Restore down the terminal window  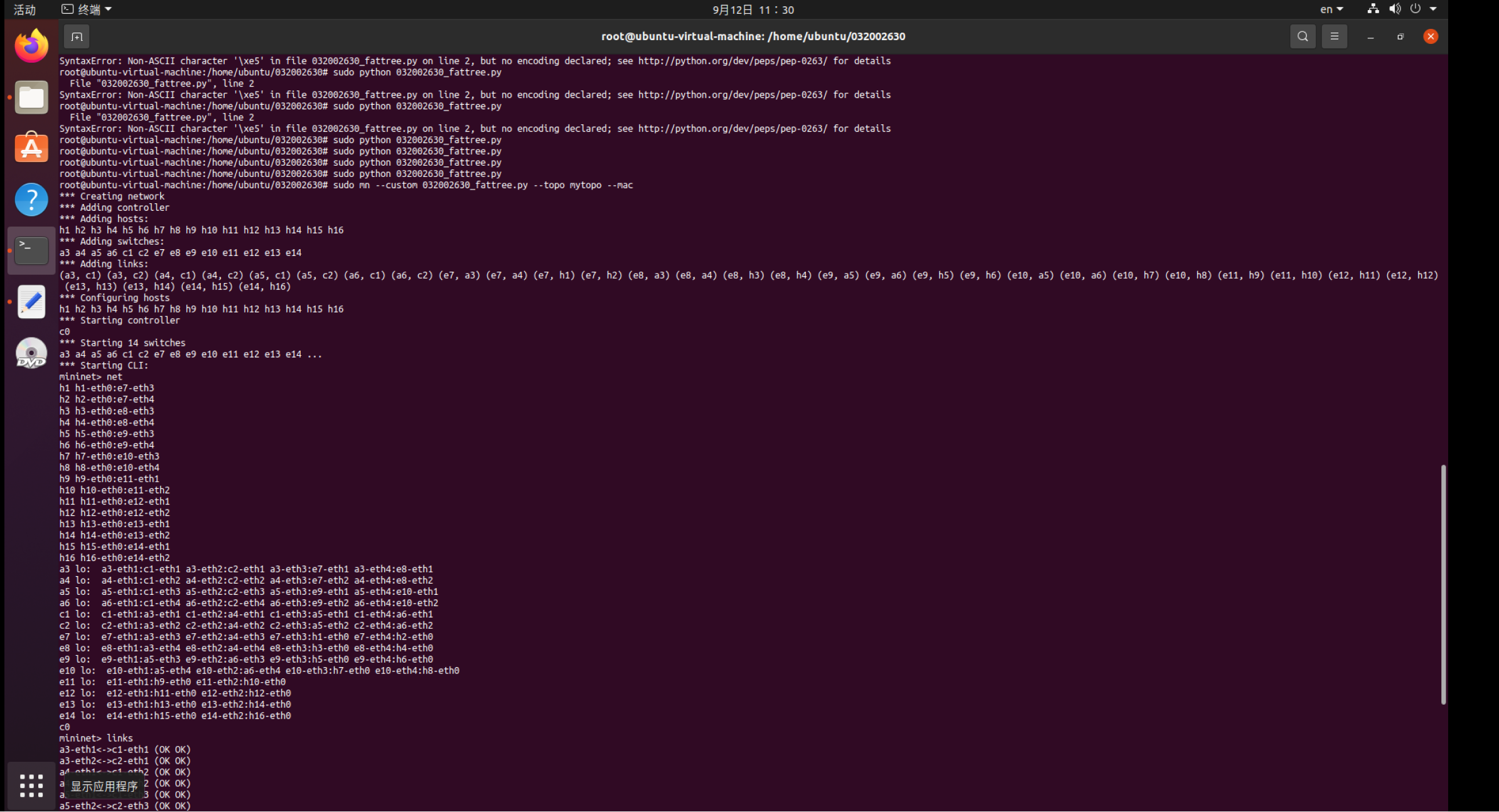1400,36
